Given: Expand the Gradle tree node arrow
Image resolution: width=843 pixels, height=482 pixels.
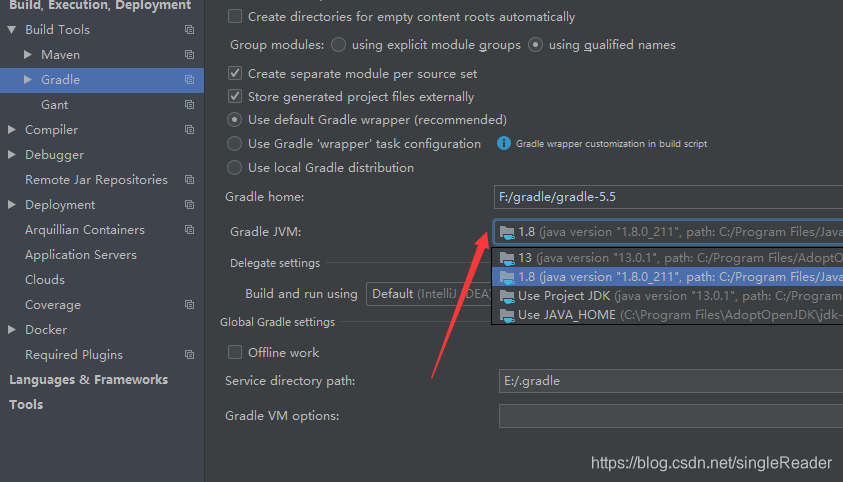Looking at the screenshot, I should [28, 80].
